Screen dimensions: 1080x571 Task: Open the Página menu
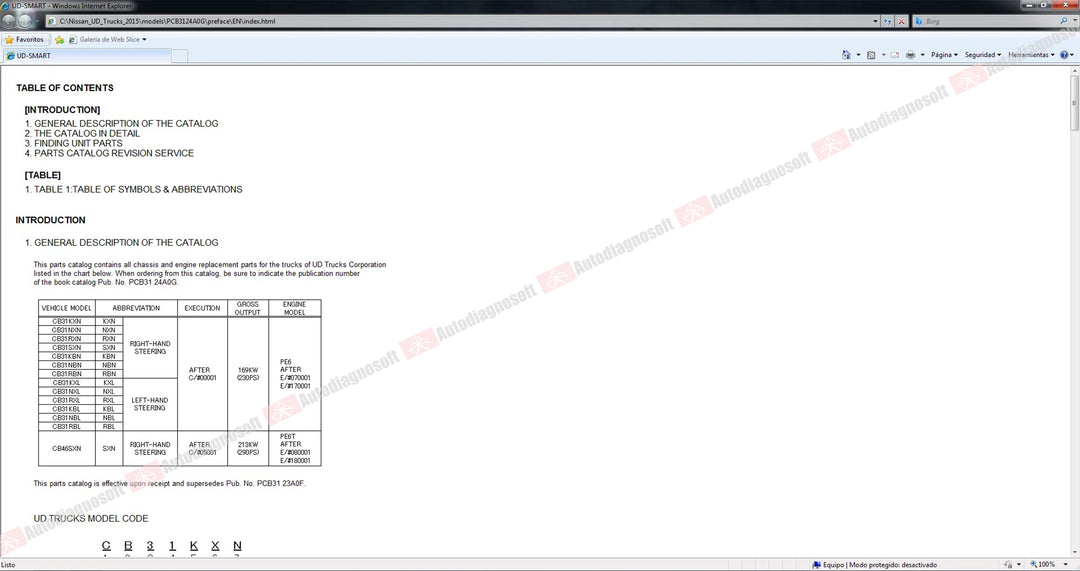(944, 54)
